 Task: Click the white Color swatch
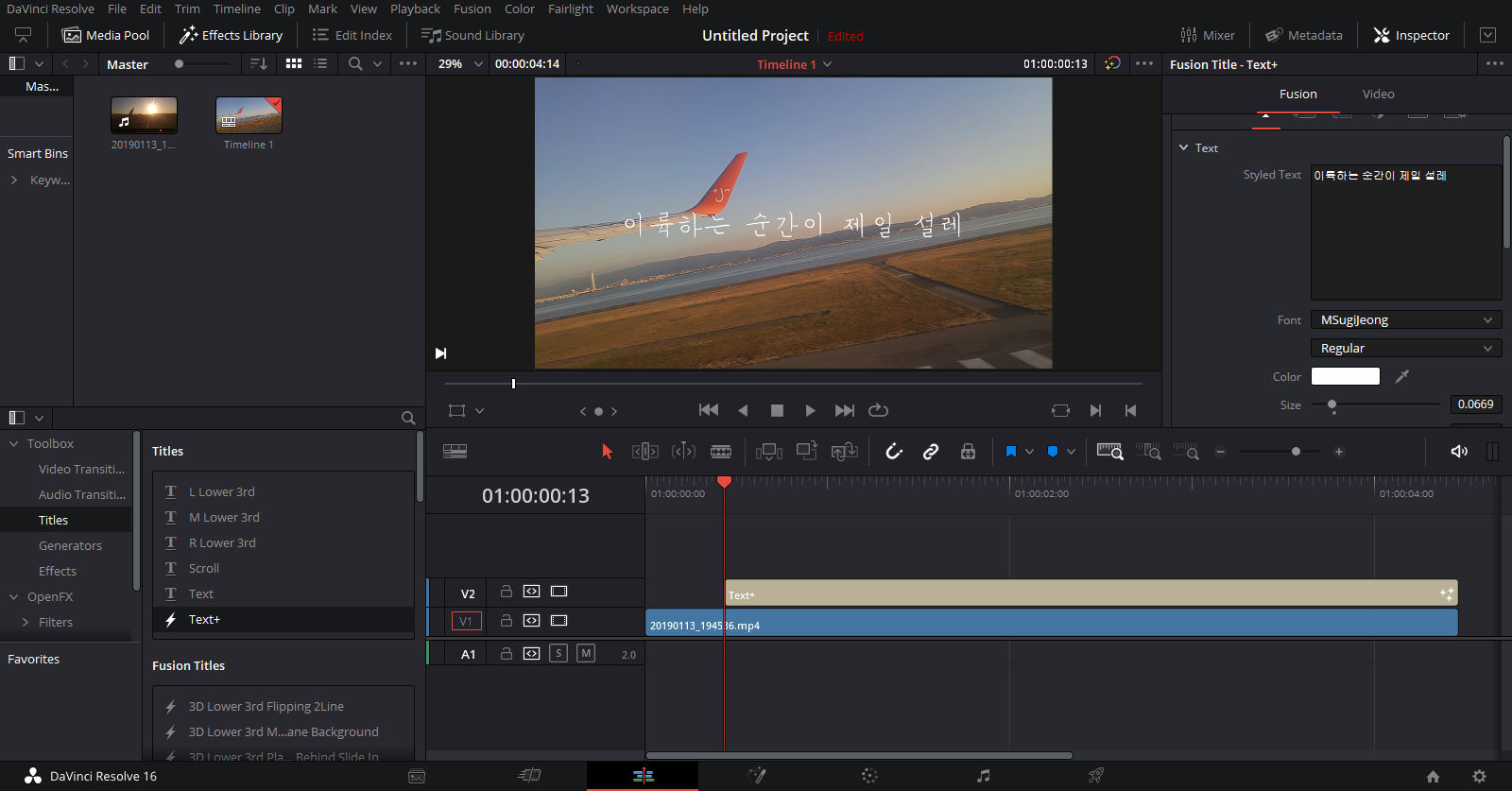pos(1345,376)
